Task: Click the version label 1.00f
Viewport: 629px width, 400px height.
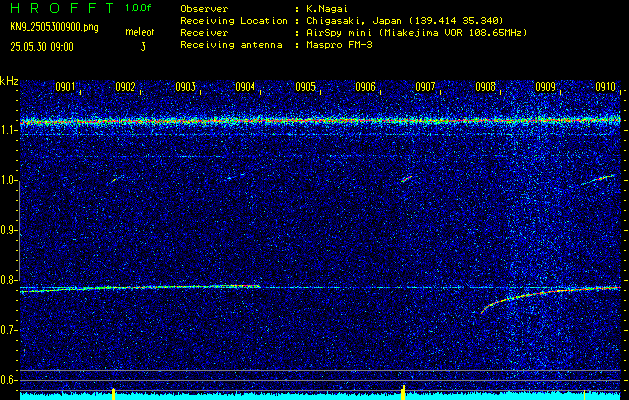Action: point(138,7)
